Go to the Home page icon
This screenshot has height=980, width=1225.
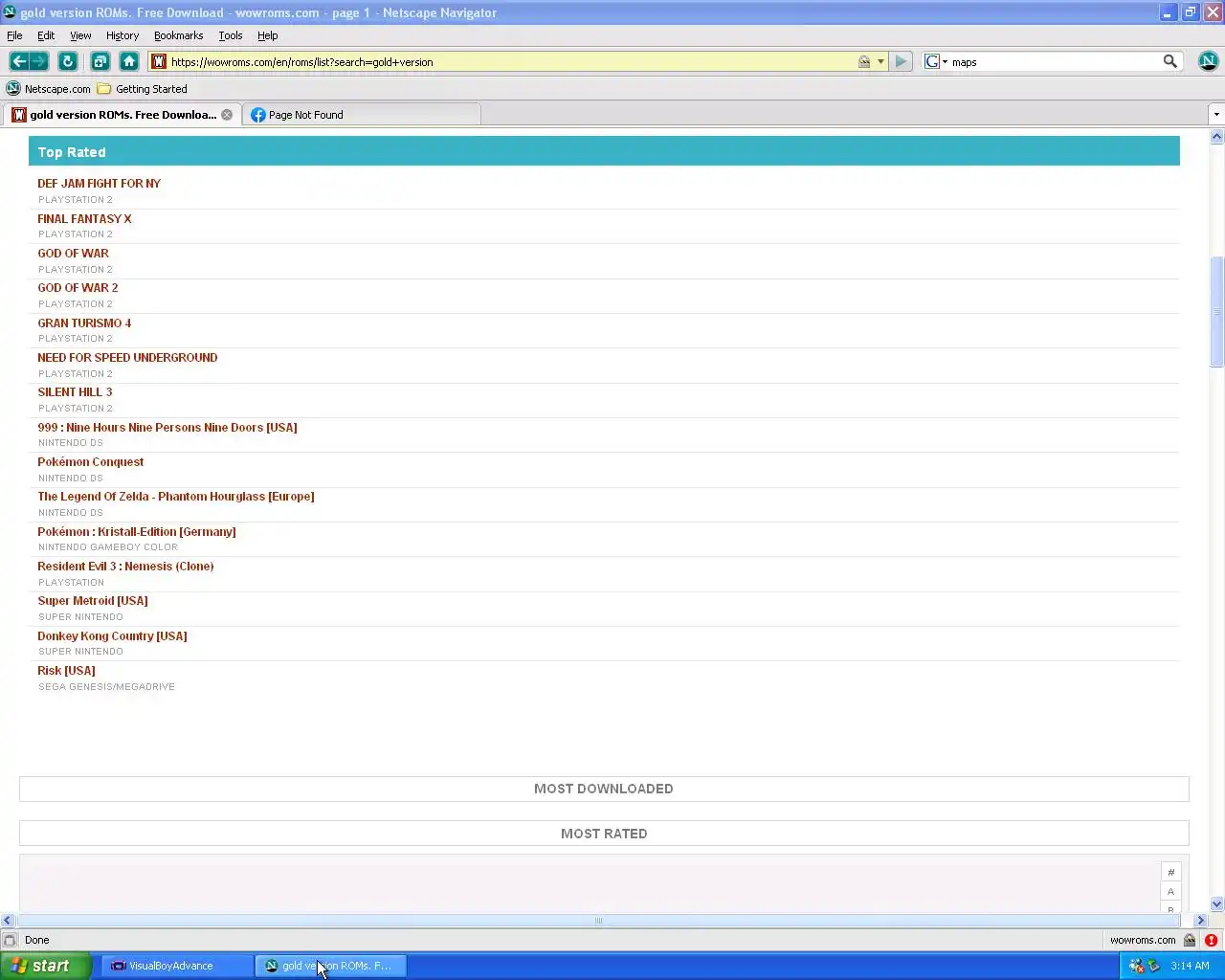[129, 61]
